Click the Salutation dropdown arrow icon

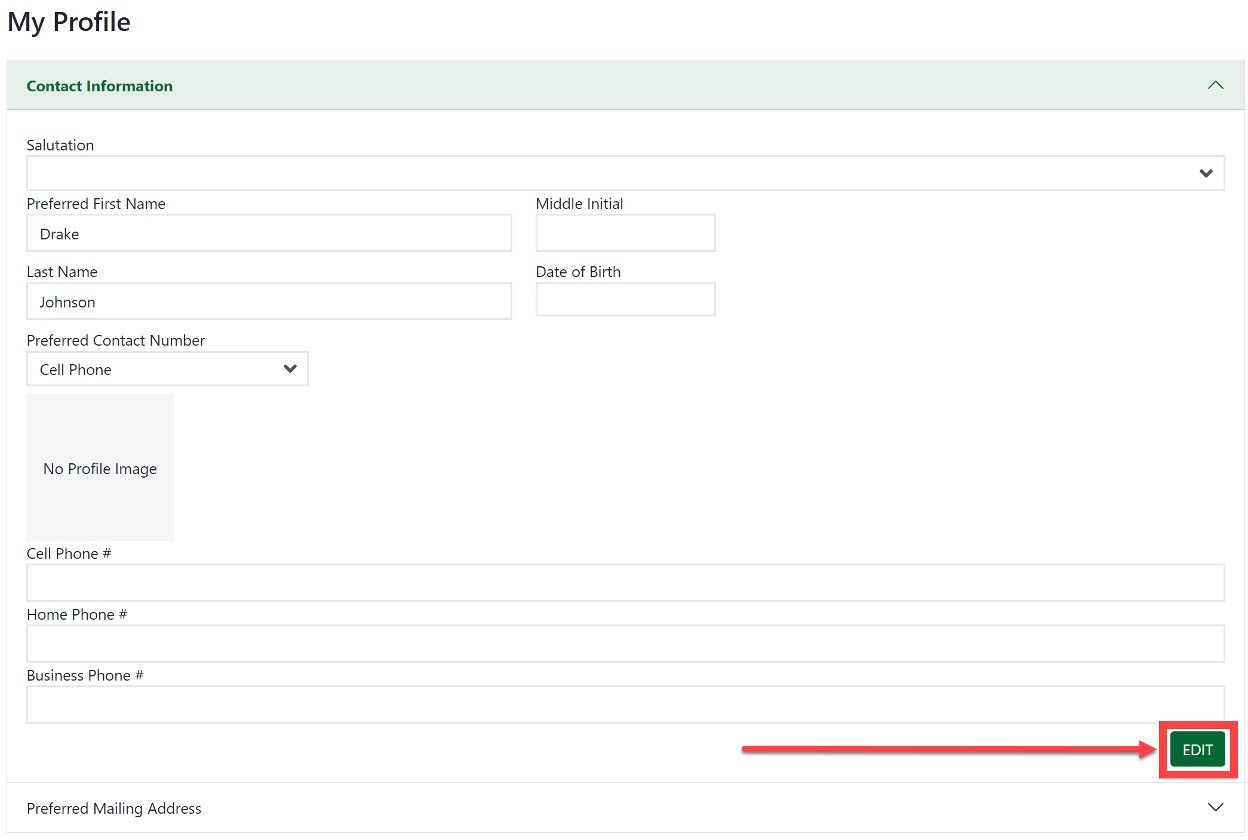click(1206, 173)
